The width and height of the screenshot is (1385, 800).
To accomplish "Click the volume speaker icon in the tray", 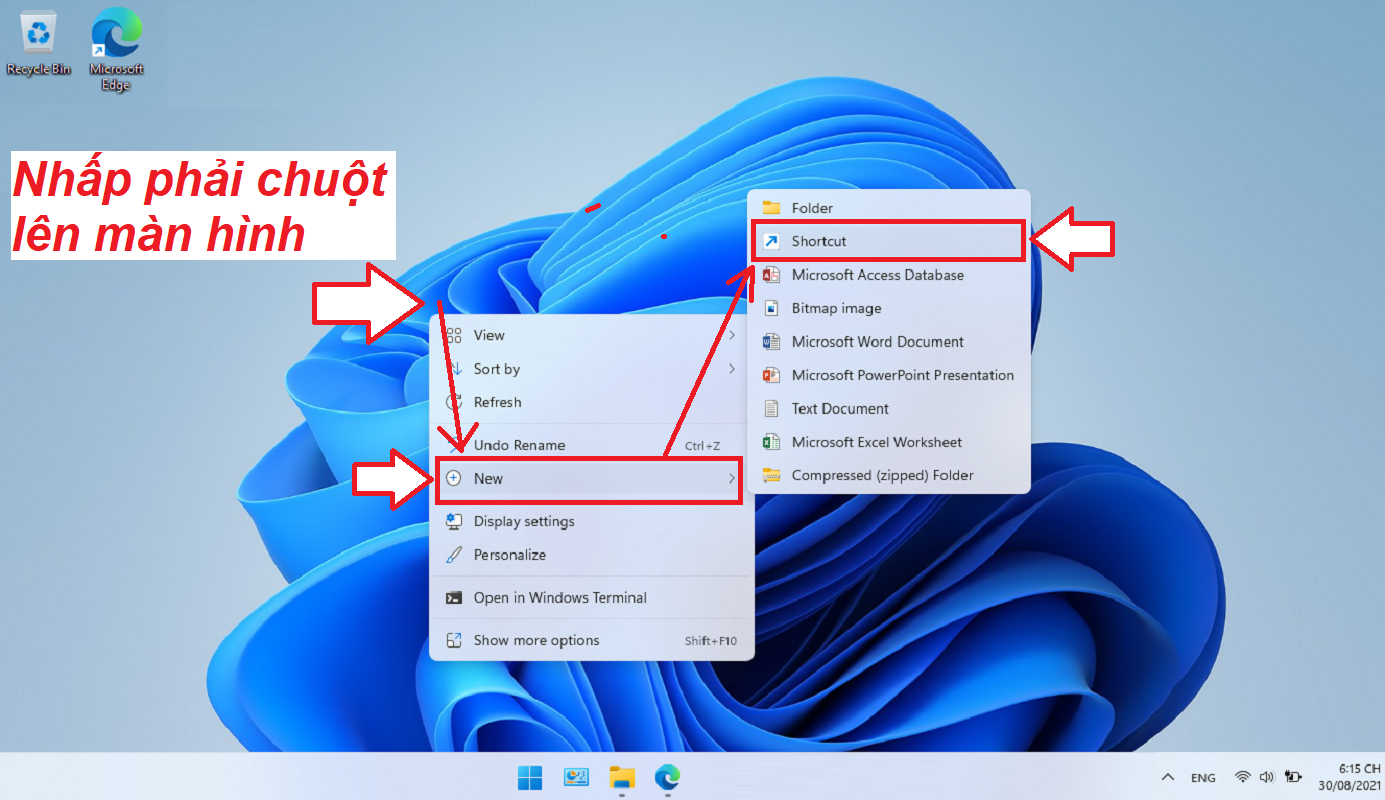I will tap(1267, 777).
